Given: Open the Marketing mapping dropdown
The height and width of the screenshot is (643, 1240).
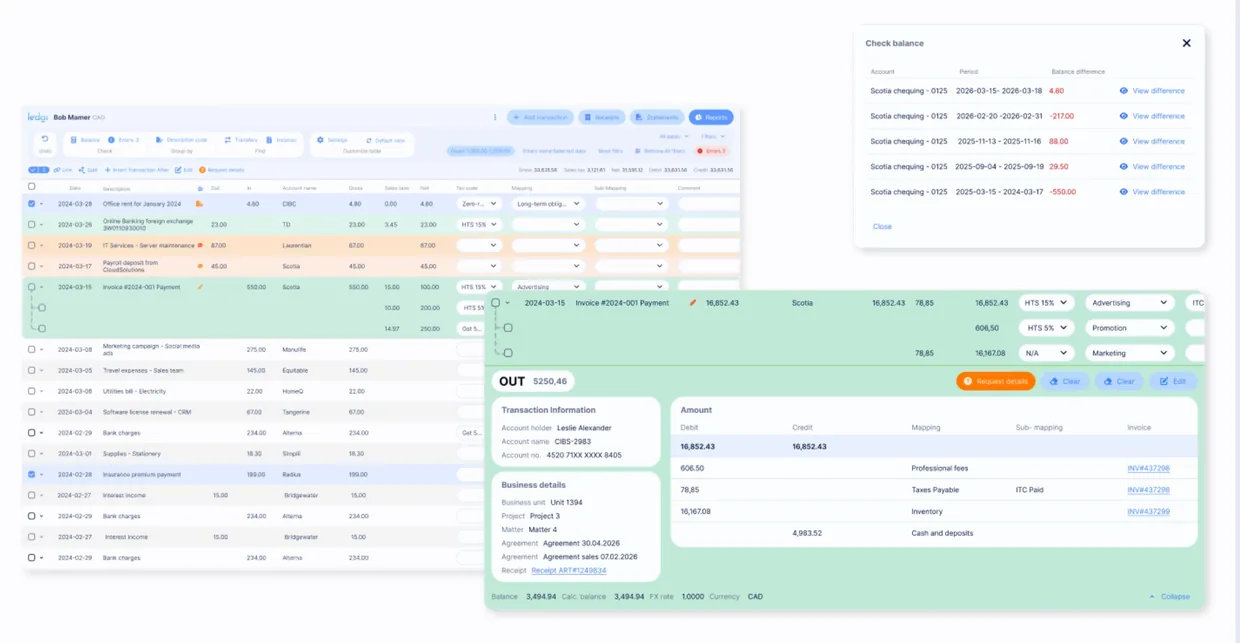Looking at the screenshot, I should (1129, 353).
